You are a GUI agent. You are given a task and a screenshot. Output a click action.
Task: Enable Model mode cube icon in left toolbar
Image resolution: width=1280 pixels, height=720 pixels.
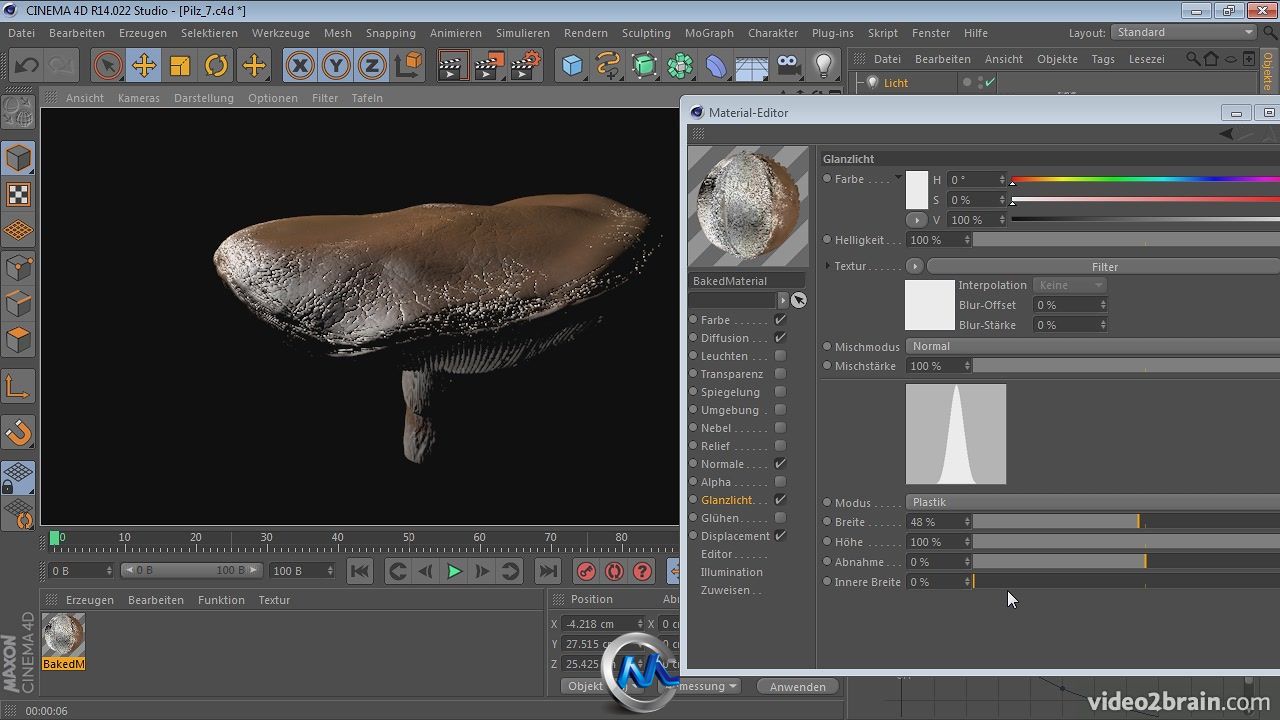click(18, 158)
